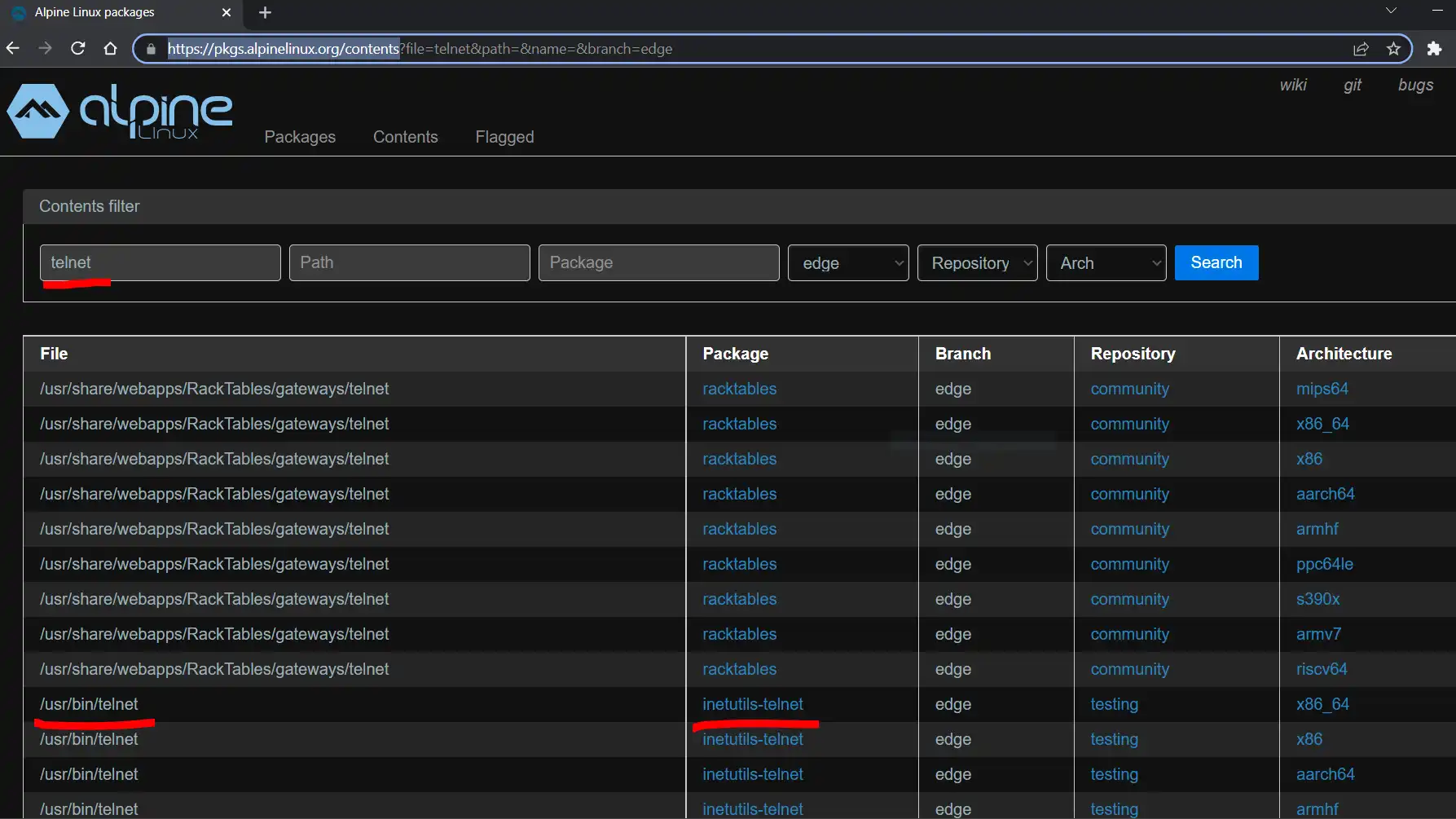Click the blue Search button
The width and height of the screenshot is (1456, 819).
pyautogui.click(x=1216, y=262)
